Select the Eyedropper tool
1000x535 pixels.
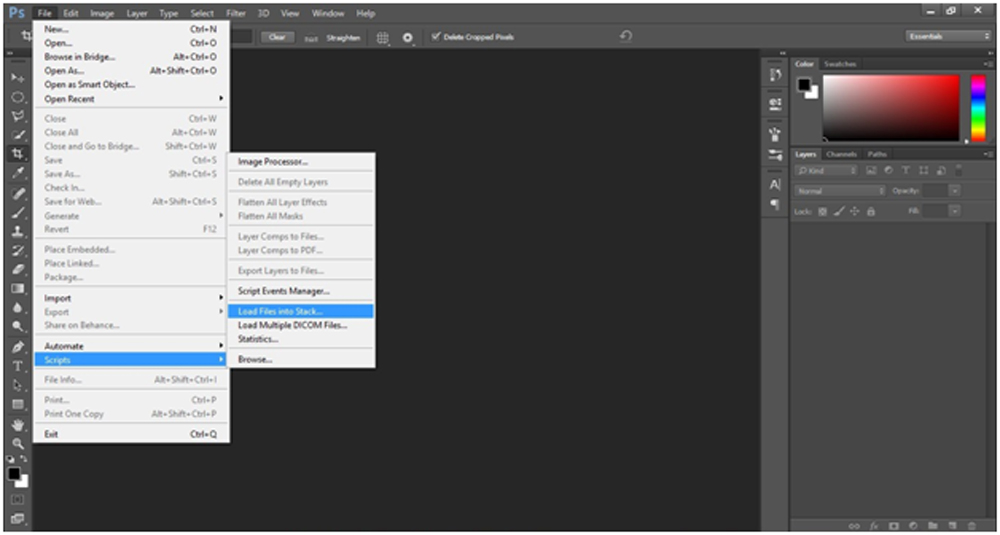[18, 173]
